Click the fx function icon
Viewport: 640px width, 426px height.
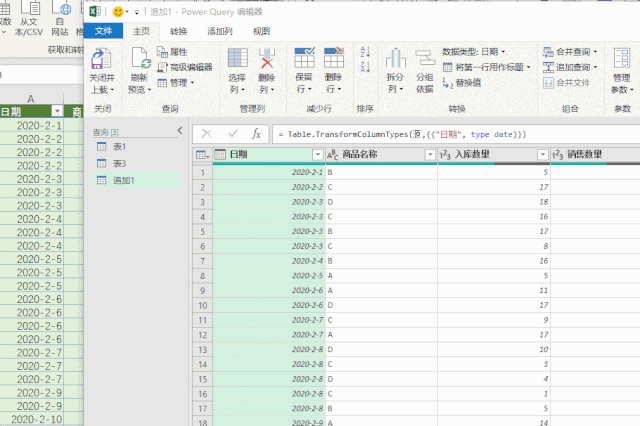[256, 134]
